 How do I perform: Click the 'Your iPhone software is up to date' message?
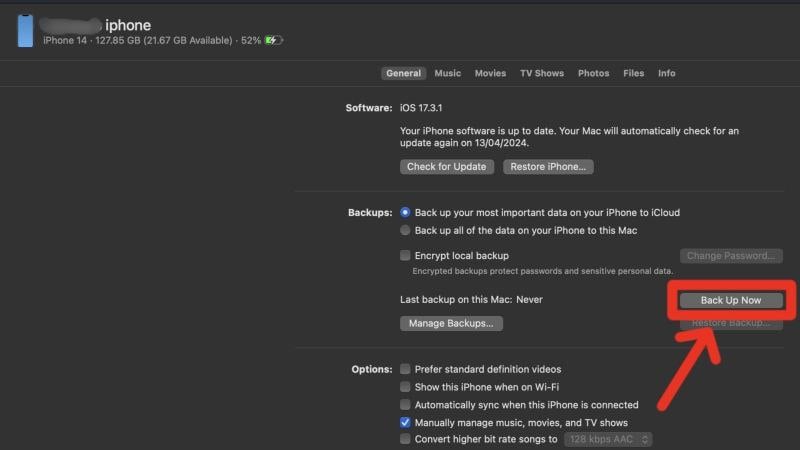[569, 137]
